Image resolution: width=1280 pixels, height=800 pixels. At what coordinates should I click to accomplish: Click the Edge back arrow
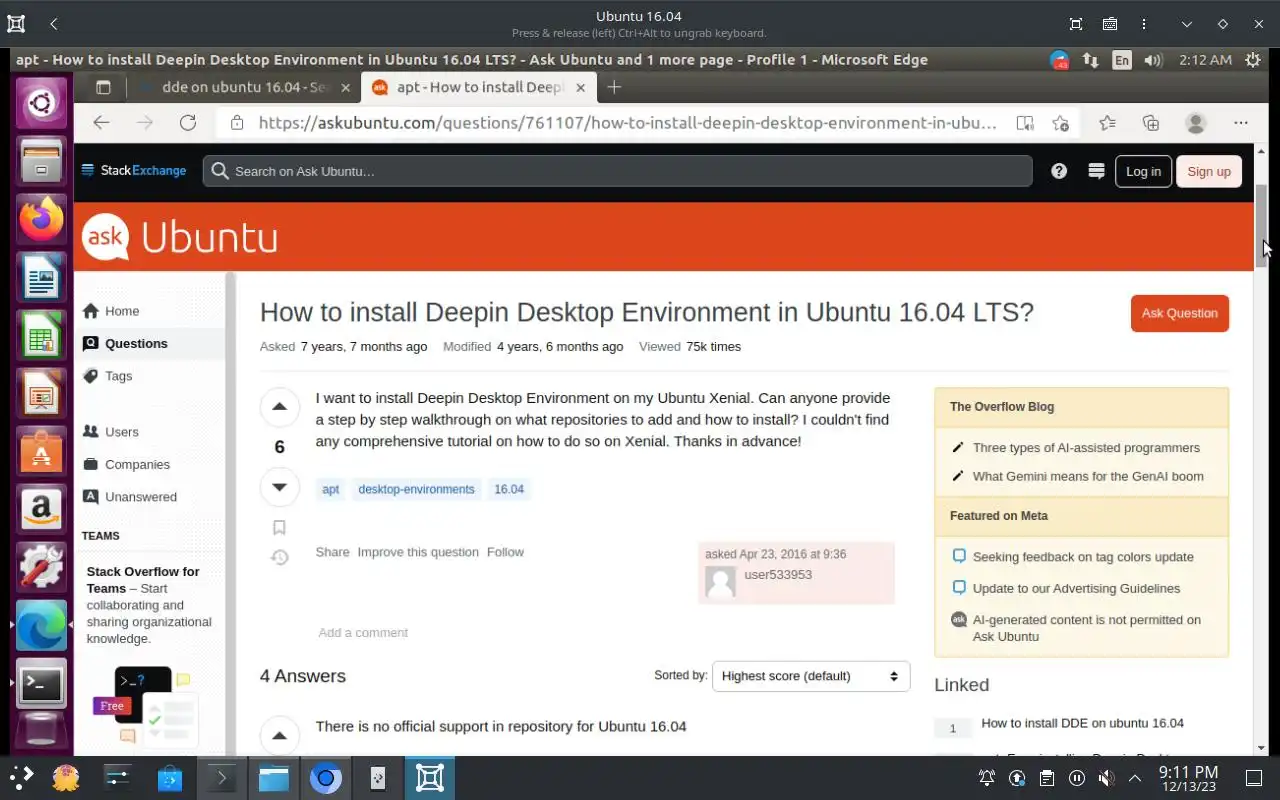(100, 122)
